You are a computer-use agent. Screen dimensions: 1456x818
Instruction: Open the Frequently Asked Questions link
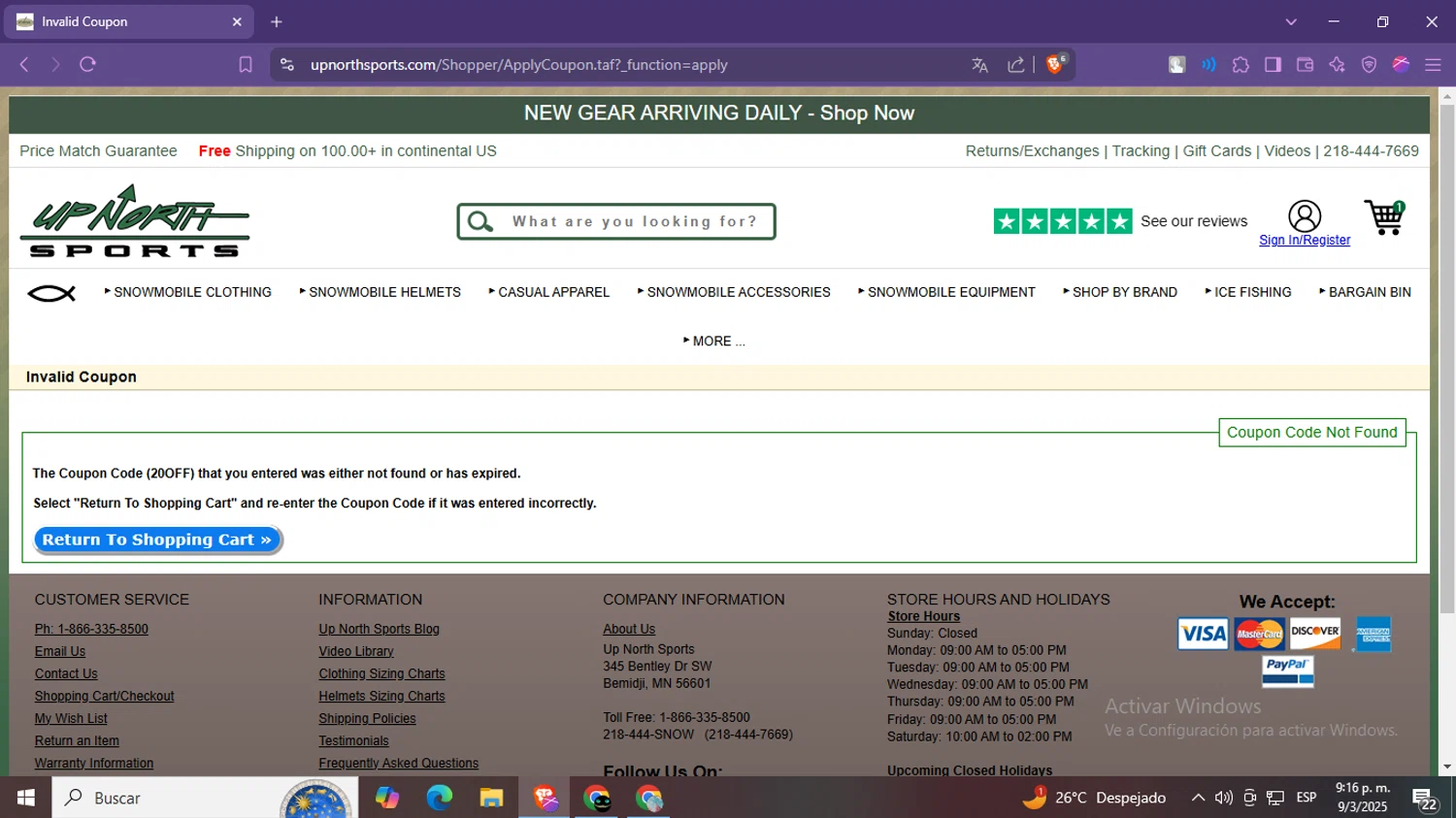399,764
